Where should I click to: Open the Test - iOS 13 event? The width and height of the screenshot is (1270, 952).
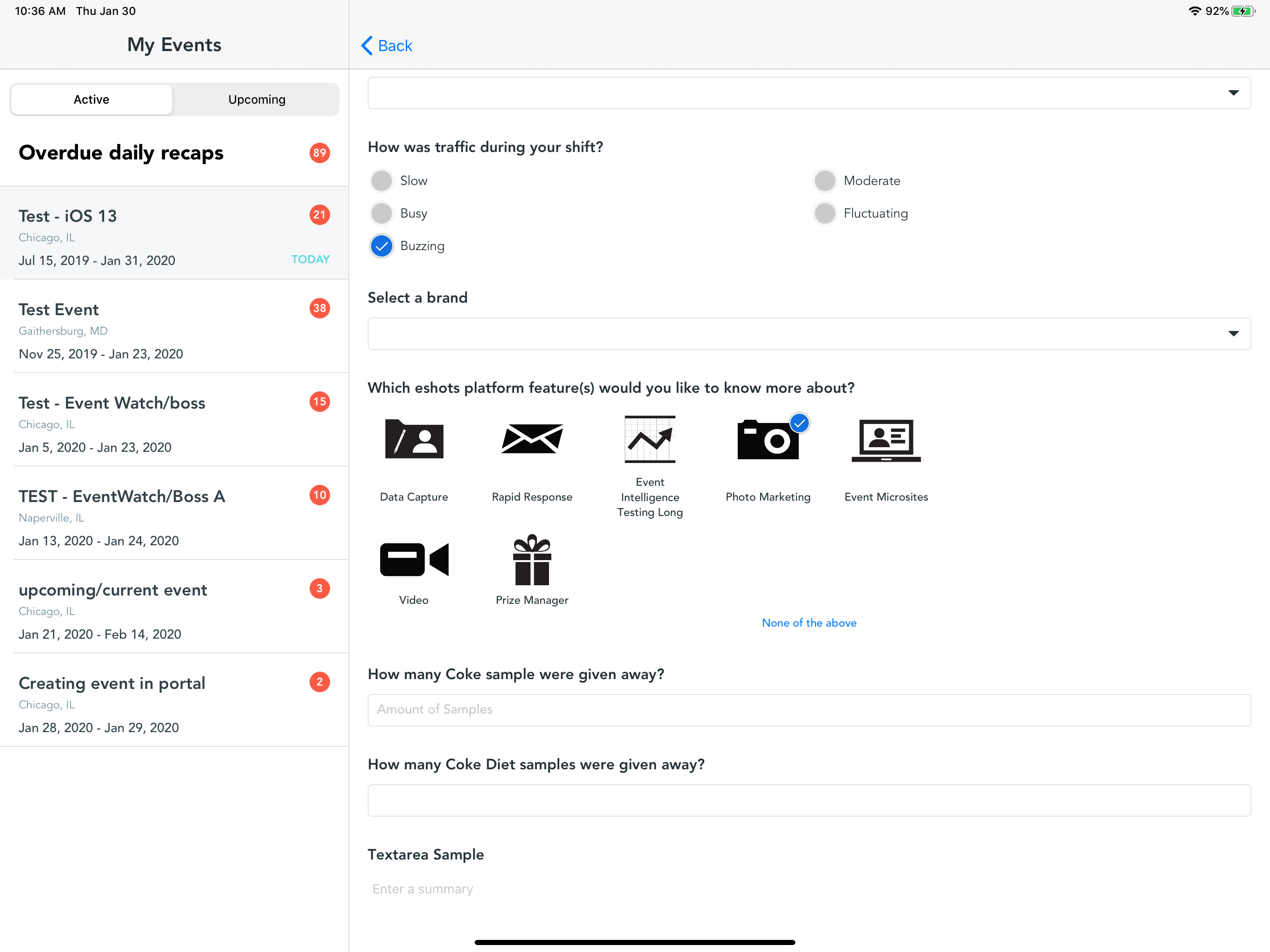pos(174,233)
